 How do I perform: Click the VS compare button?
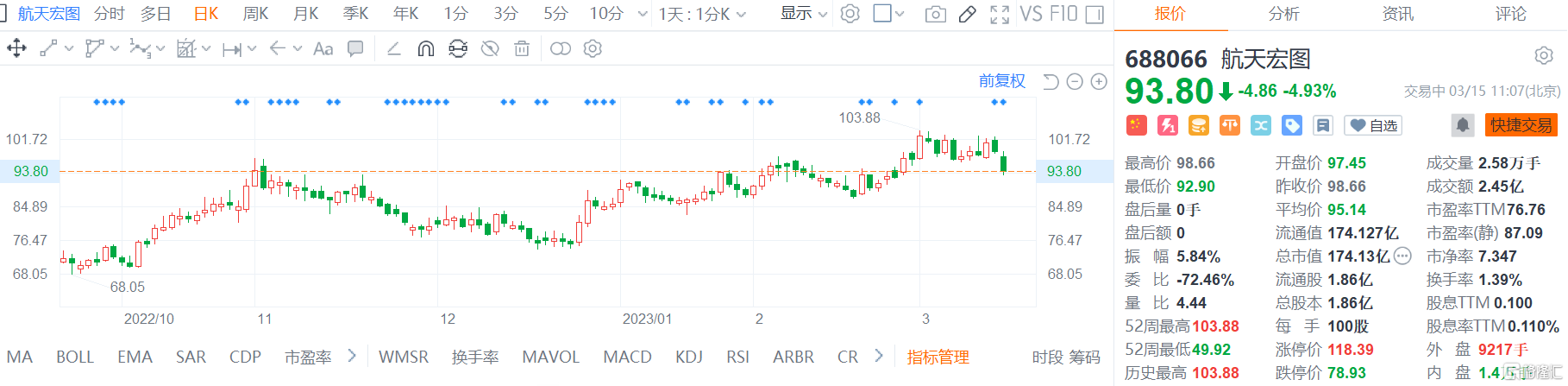coord(1031,14)
